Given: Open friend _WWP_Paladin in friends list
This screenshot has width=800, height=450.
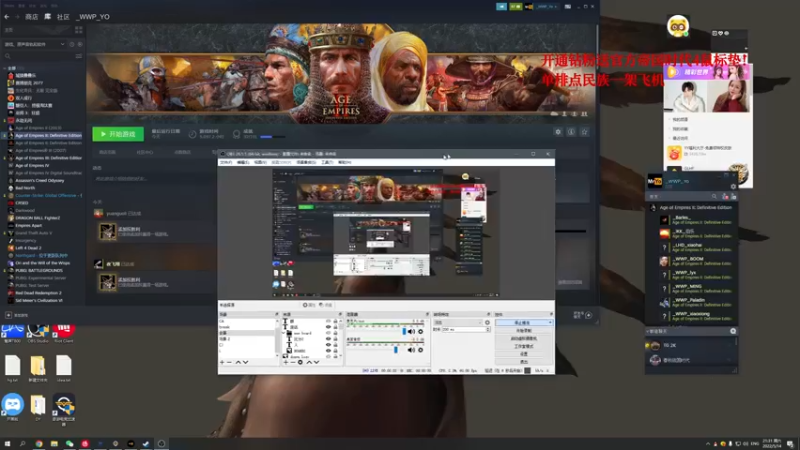Looking at the screenshot, I should pyautogui.click(x=696, y=303).
